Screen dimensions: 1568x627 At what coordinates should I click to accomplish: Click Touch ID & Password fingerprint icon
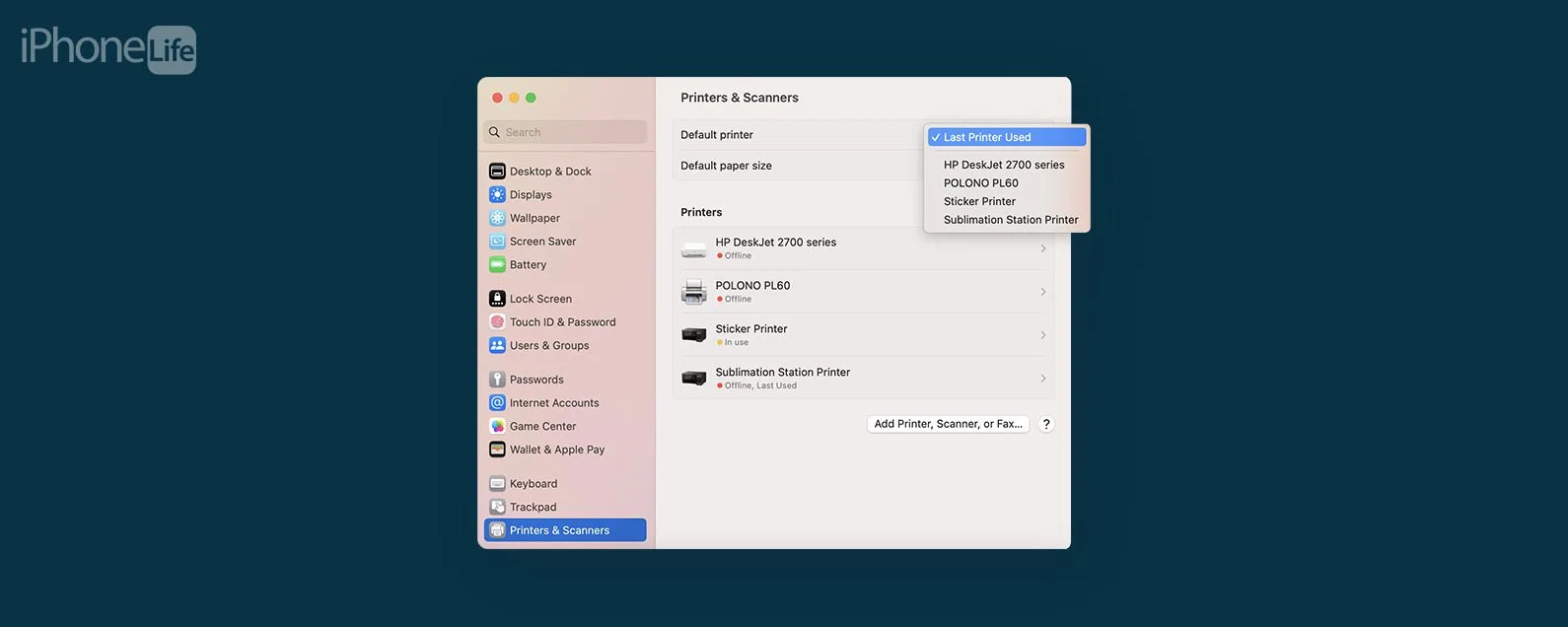point(498,322)
